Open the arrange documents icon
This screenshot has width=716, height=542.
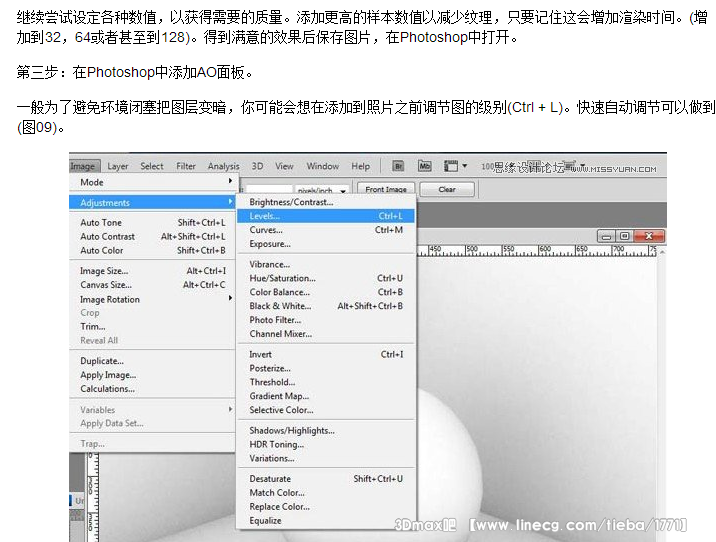pyautogui.click(x=451, y=166)
